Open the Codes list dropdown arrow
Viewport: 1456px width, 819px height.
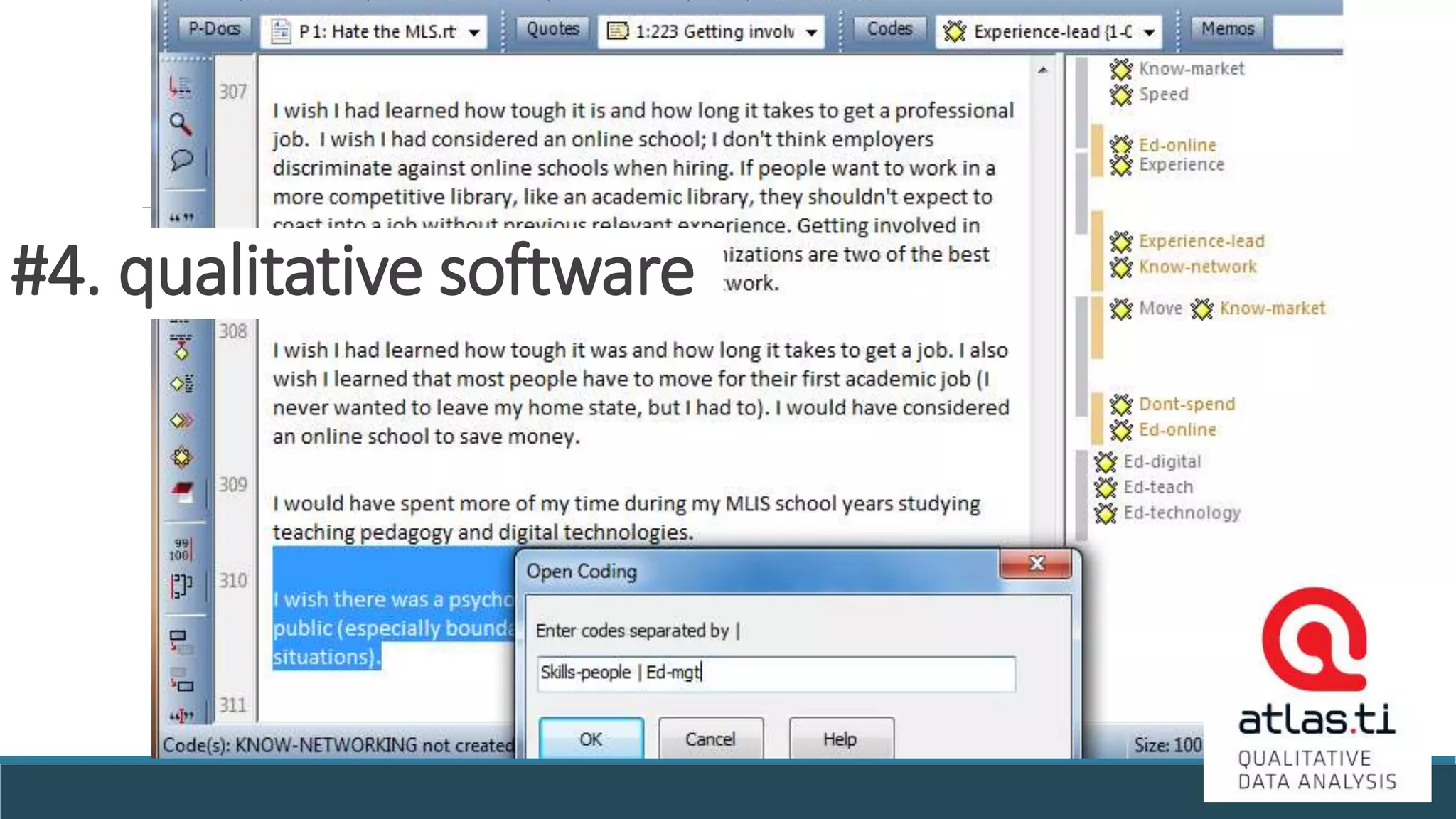tap(1149, 33)
